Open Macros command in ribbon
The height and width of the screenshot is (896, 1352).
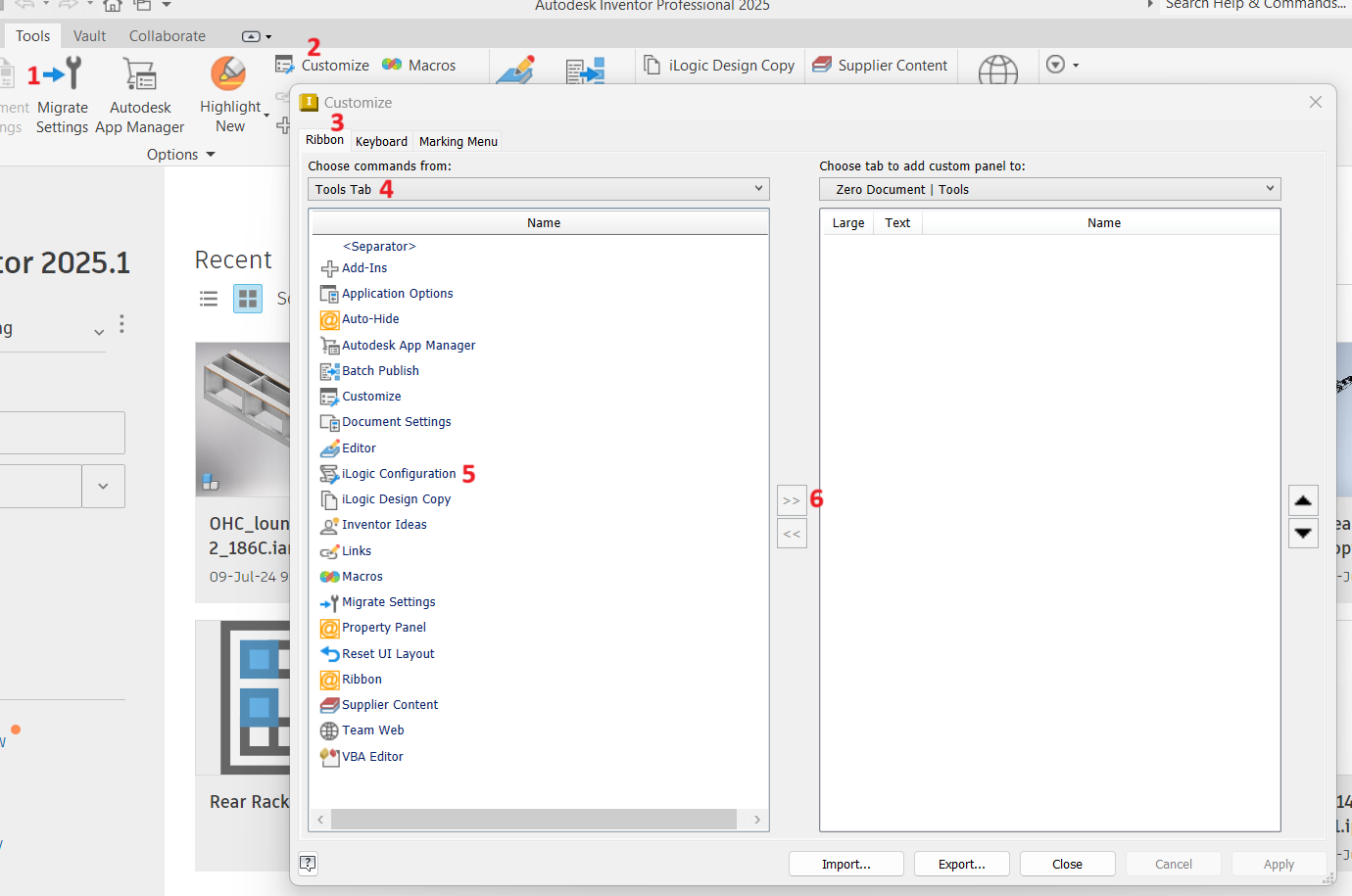coord(418,66)
